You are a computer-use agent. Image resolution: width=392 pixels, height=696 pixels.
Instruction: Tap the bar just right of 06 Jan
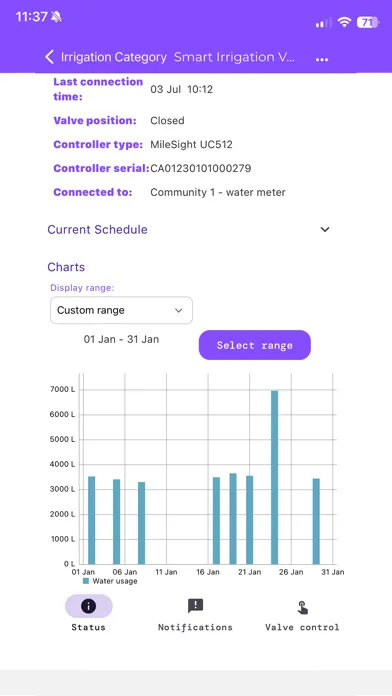coord(142,523)
